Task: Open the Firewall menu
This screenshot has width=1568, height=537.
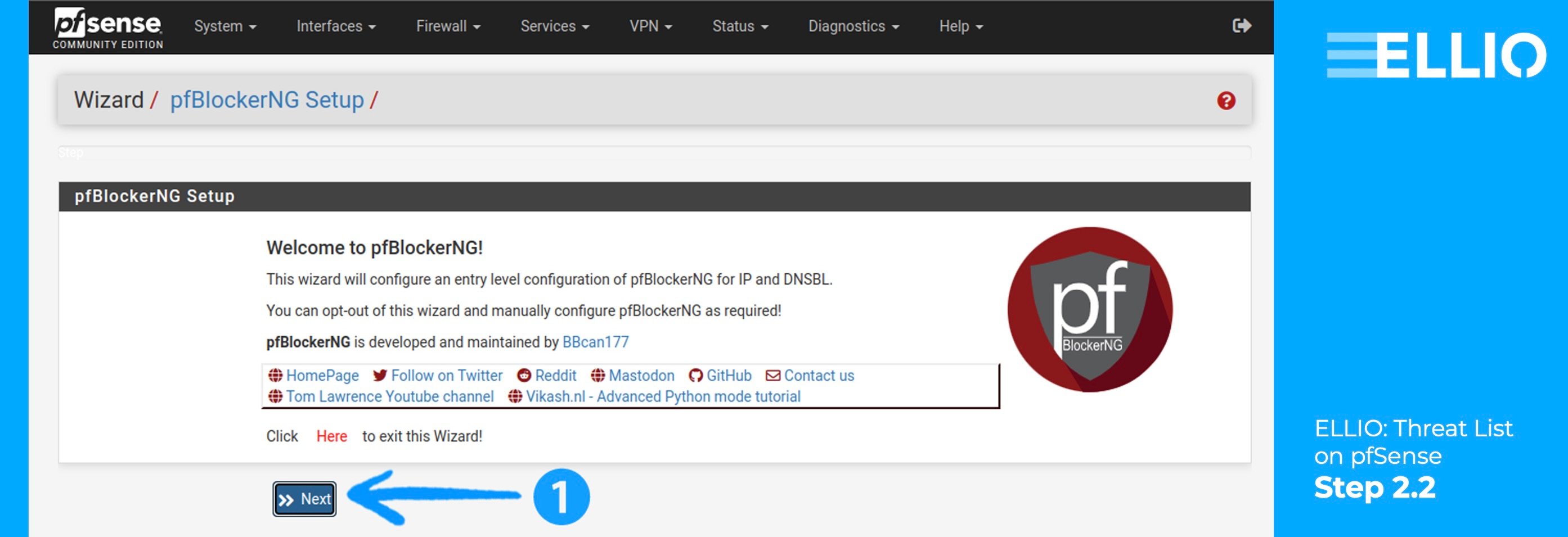Action: [x=448, y=25]
